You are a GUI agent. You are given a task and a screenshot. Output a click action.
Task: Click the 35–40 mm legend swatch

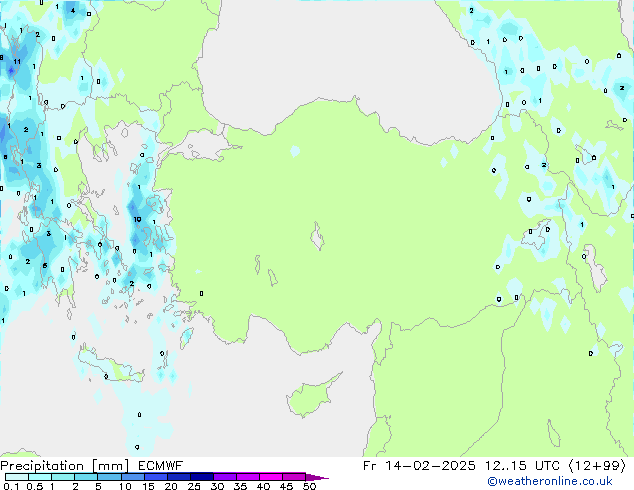tap(247, 477)
